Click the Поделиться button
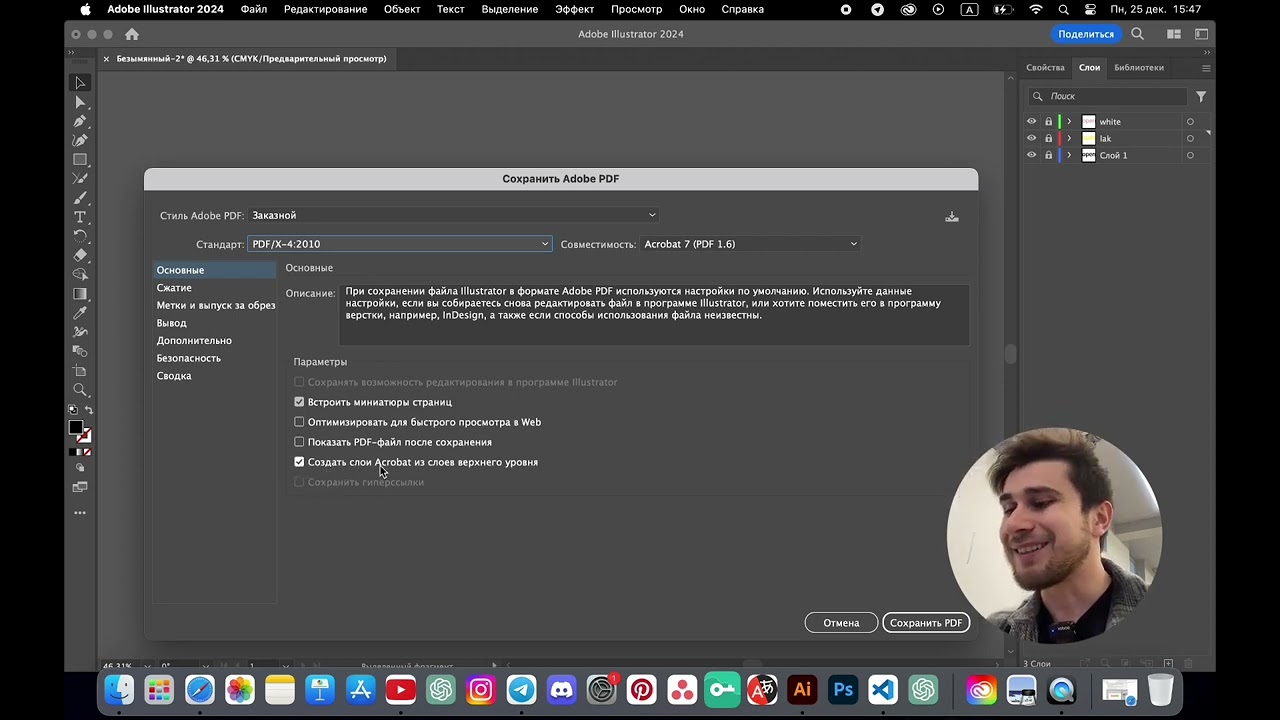The image size is (1280, 720). [1086, 34]
